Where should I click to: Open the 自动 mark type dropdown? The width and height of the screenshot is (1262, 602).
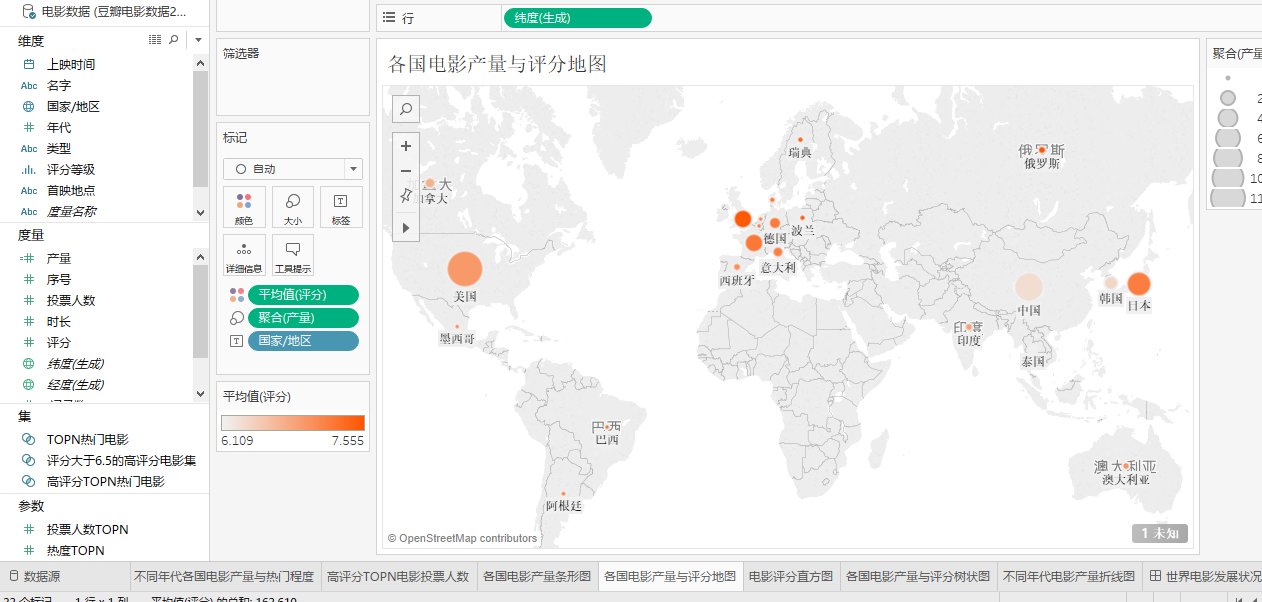point(293,169)
